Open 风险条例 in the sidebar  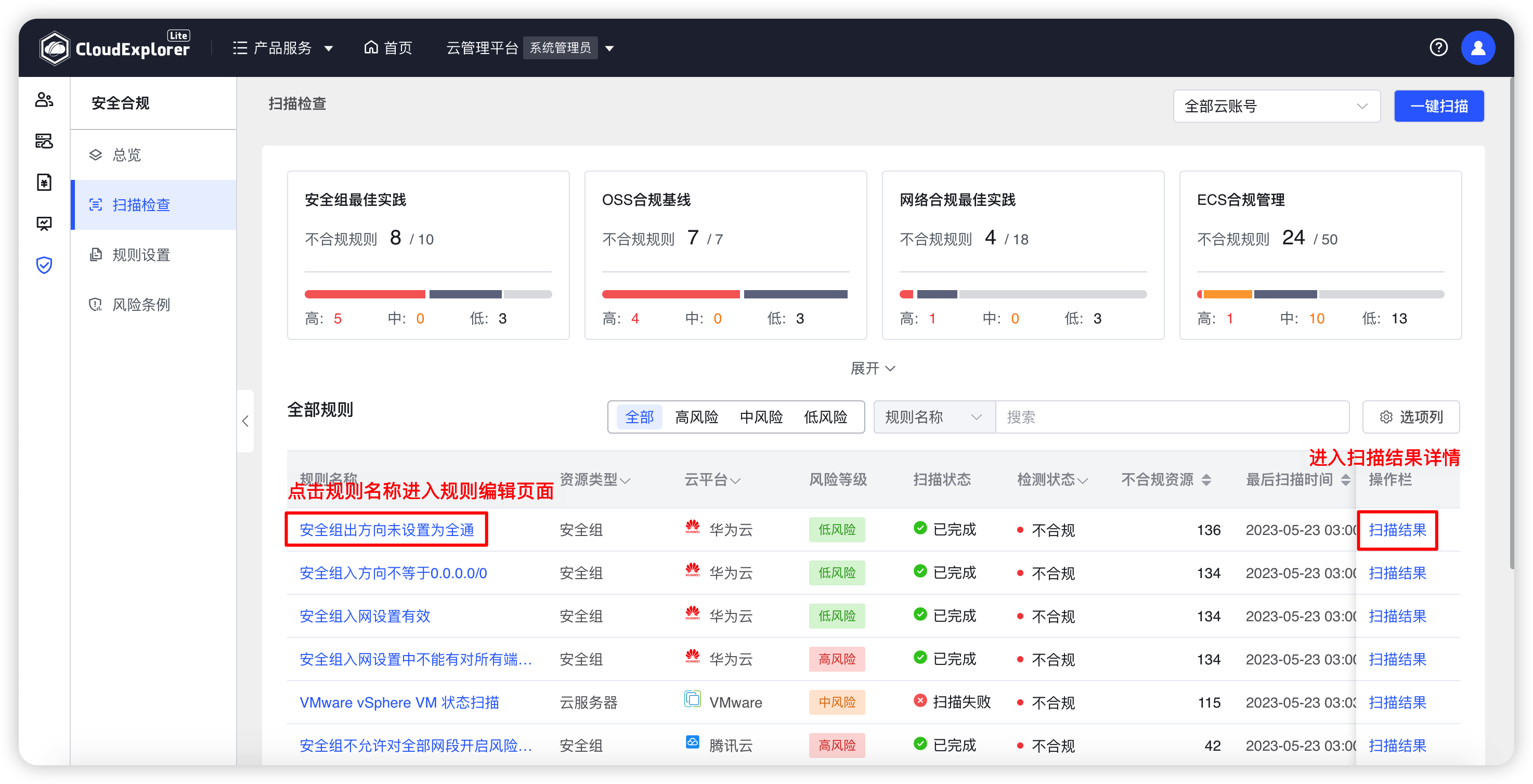[x=153, y=305]
